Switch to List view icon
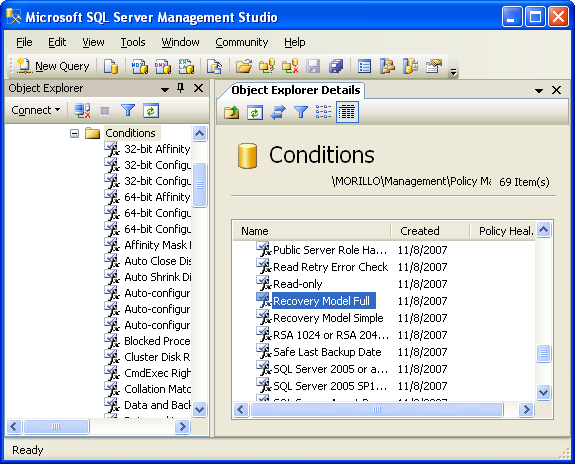The image size is (575, 464). [x=323, y=112]
